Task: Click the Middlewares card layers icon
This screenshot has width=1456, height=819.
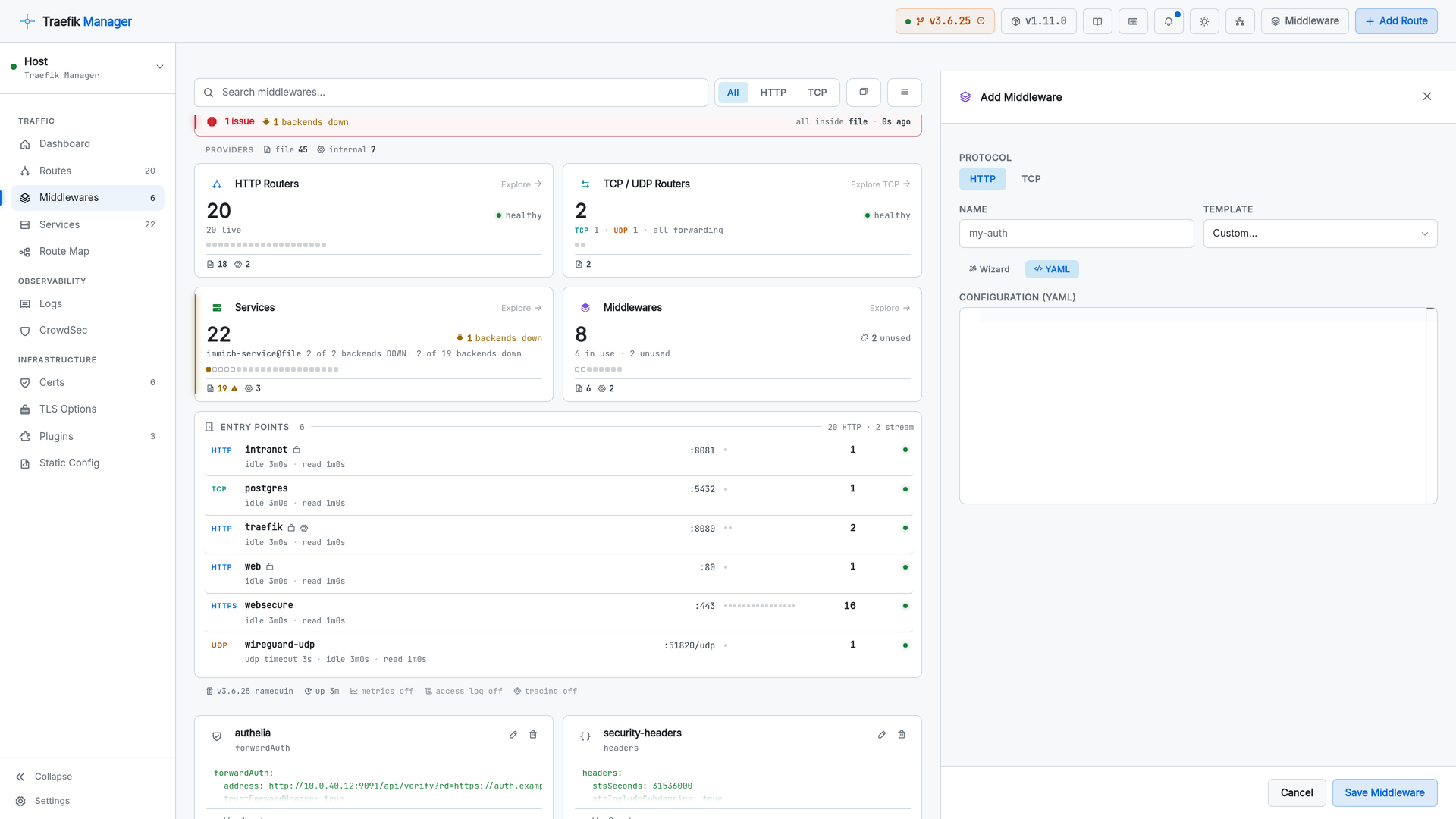Action: point(585,308)
